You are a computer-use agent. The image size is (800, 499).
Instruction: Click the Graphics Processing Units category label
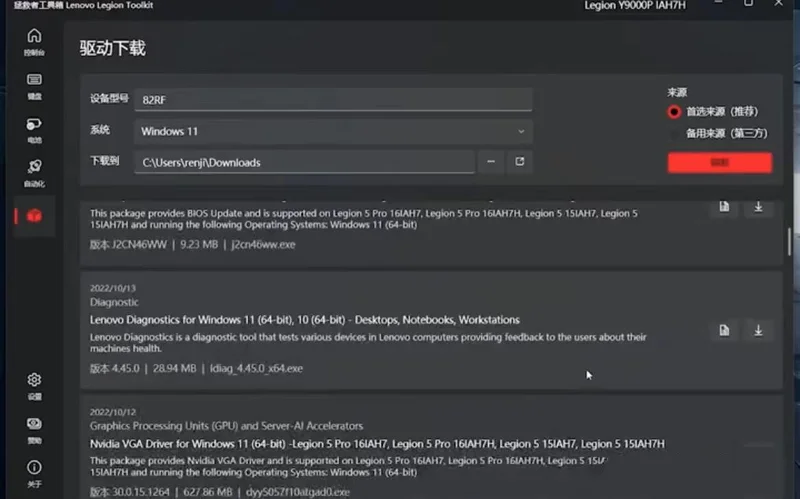(x=227, y=426)
